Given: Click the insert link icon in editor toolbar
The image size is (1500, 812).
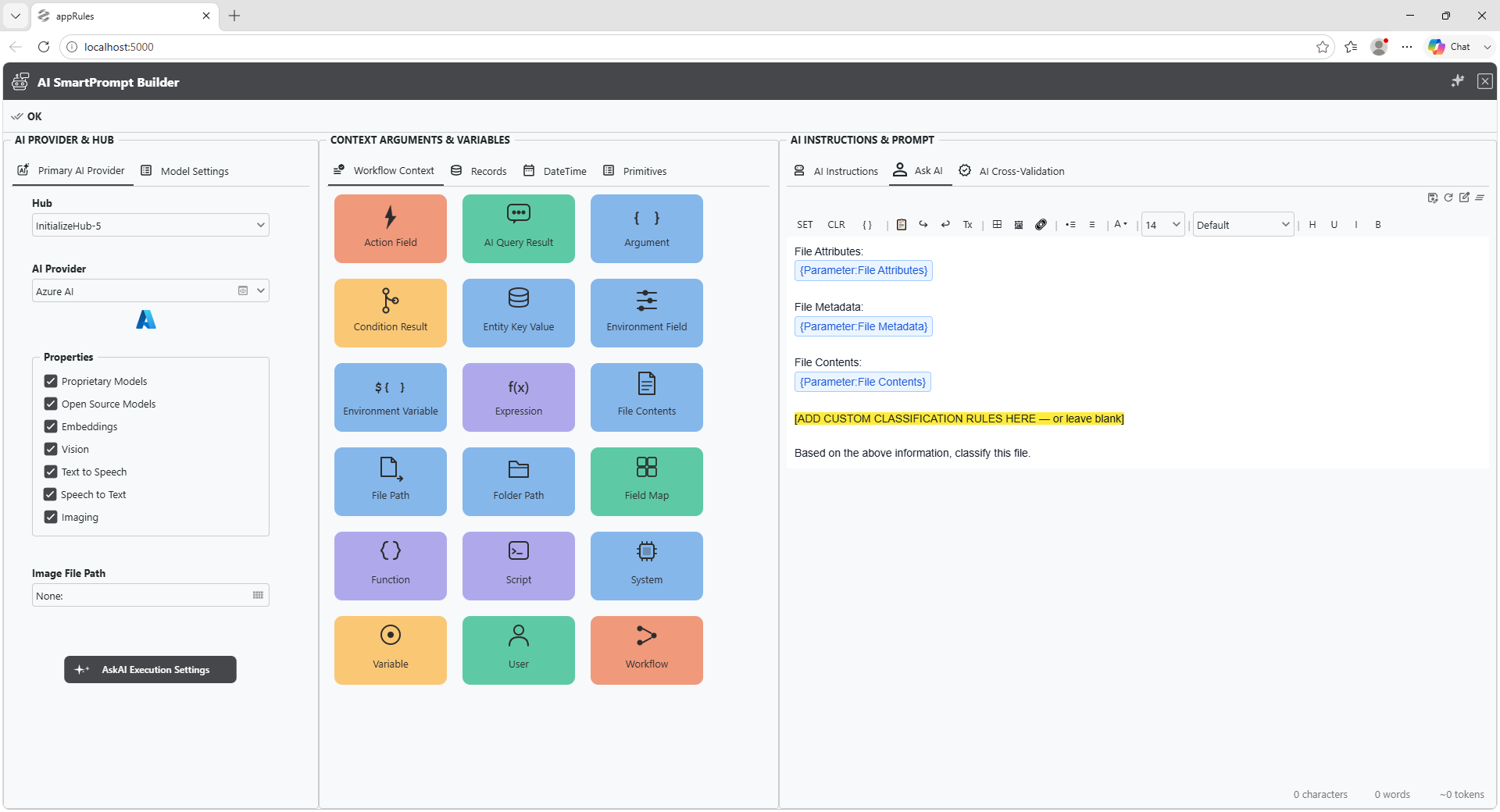Looking at the screenshot, I should 1041,225.
